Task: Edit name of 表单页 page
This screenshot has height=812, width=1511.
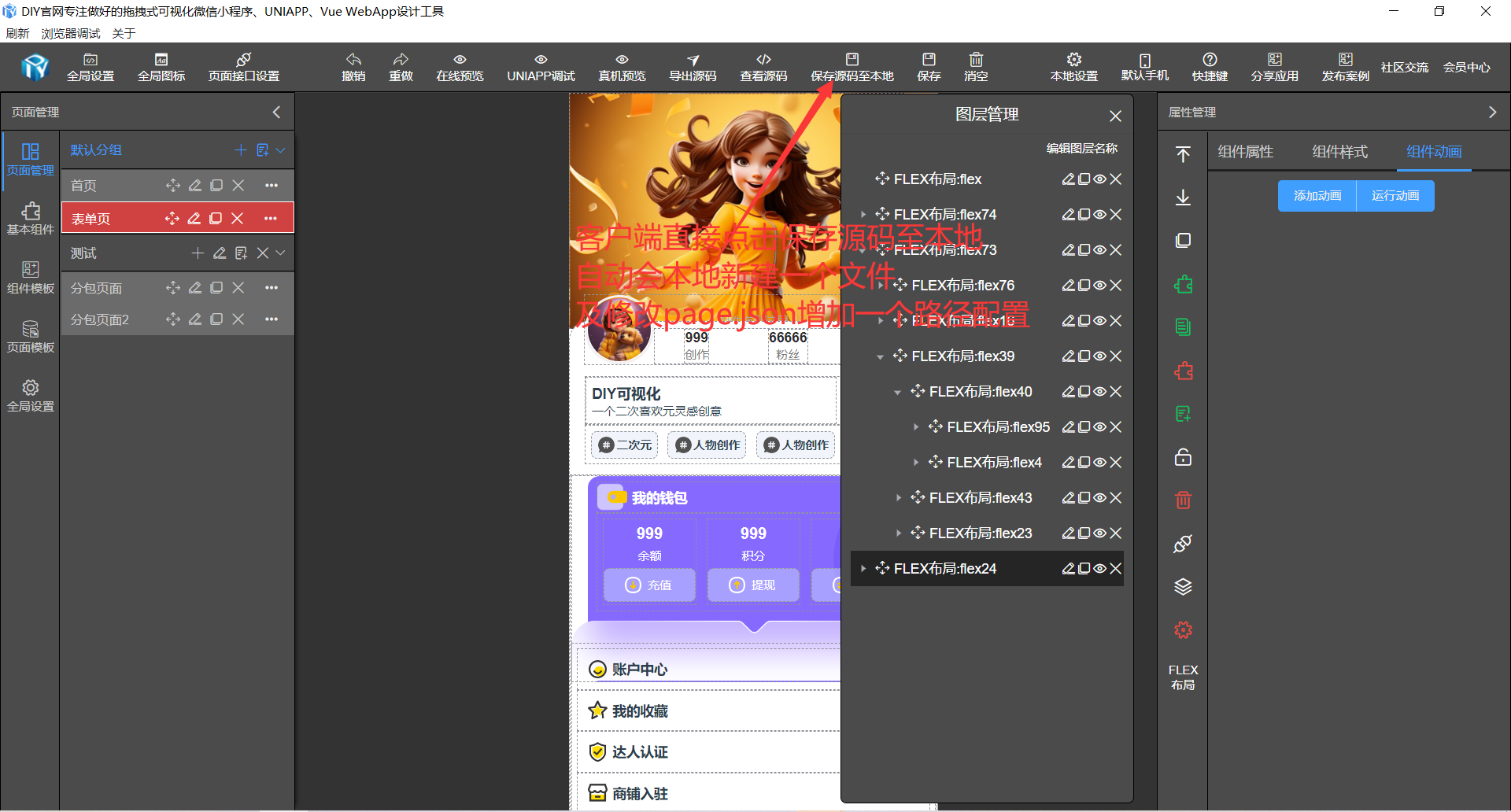Action: point(194,218)
